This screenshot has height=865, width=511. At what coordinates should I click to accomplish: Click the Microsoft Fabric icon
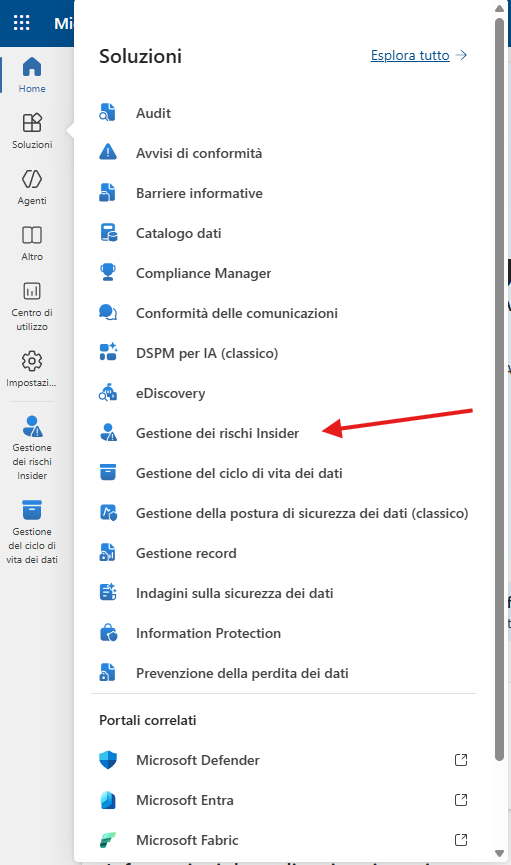tap(108, 840)
